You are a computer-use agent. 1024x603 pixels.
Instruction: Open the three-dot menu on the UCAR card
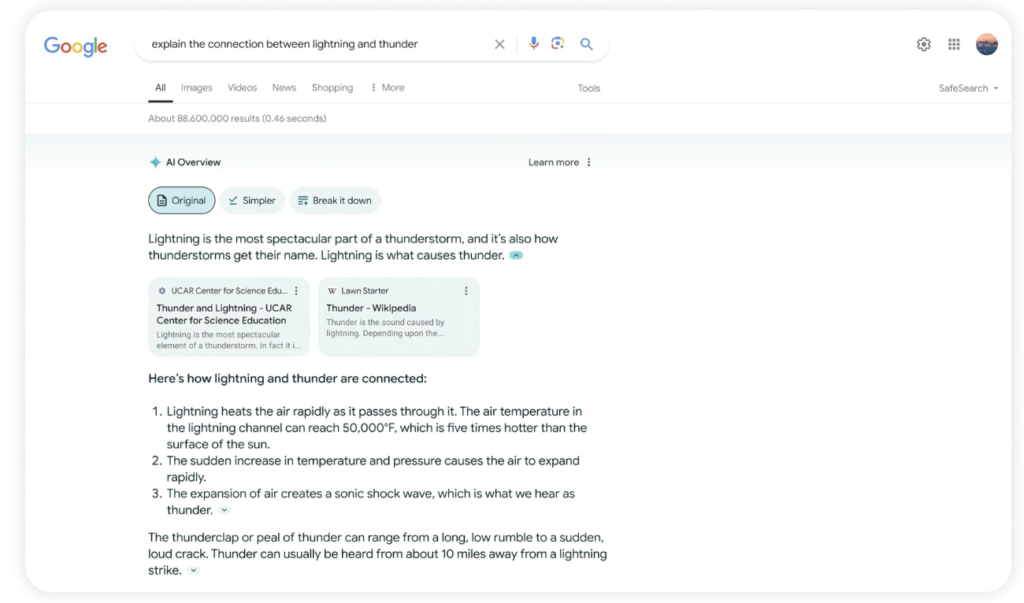pyautogui.click(x=297, y=289)
